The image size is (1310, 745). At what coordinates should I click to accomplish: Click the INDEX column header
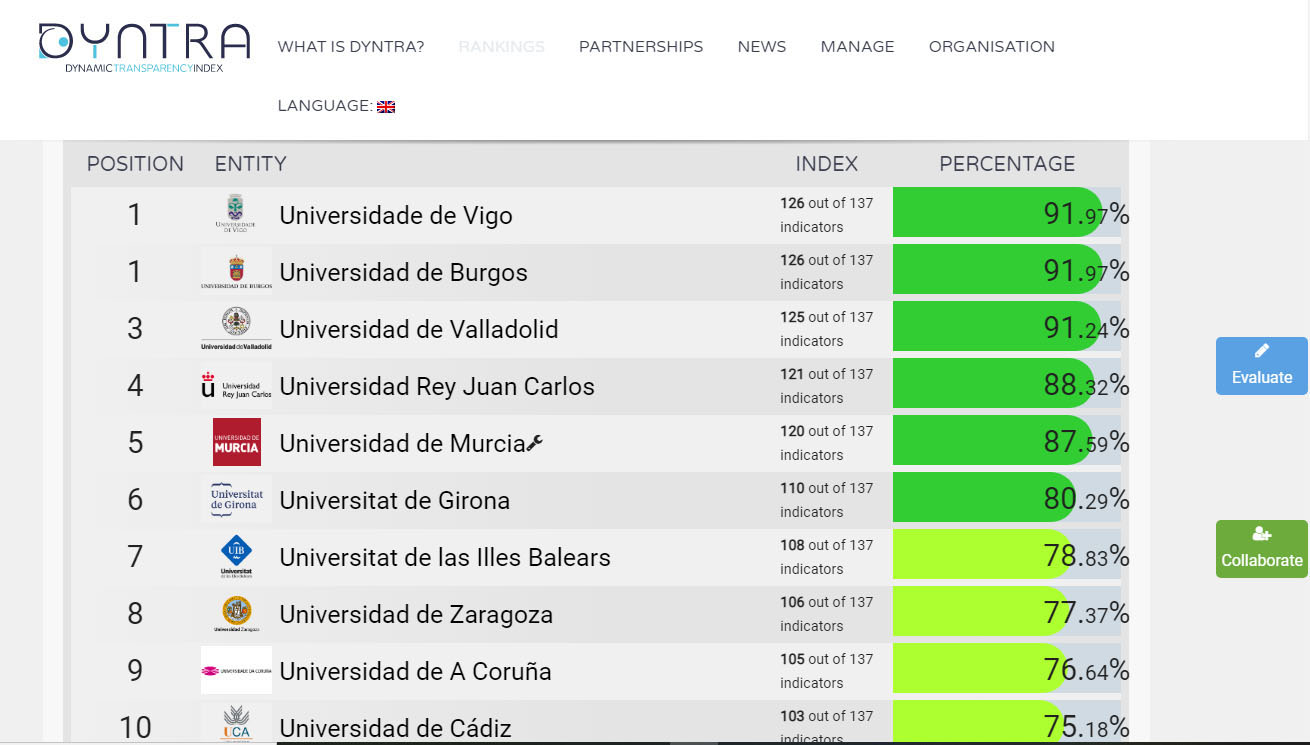(827, 164)
